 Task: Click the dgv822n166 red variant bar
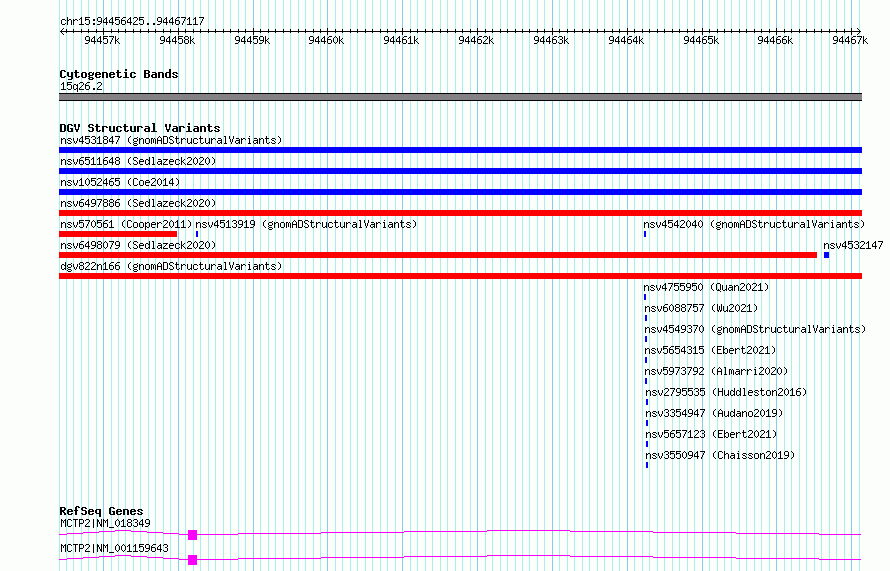pyautogui.click(x=460, y=276)
